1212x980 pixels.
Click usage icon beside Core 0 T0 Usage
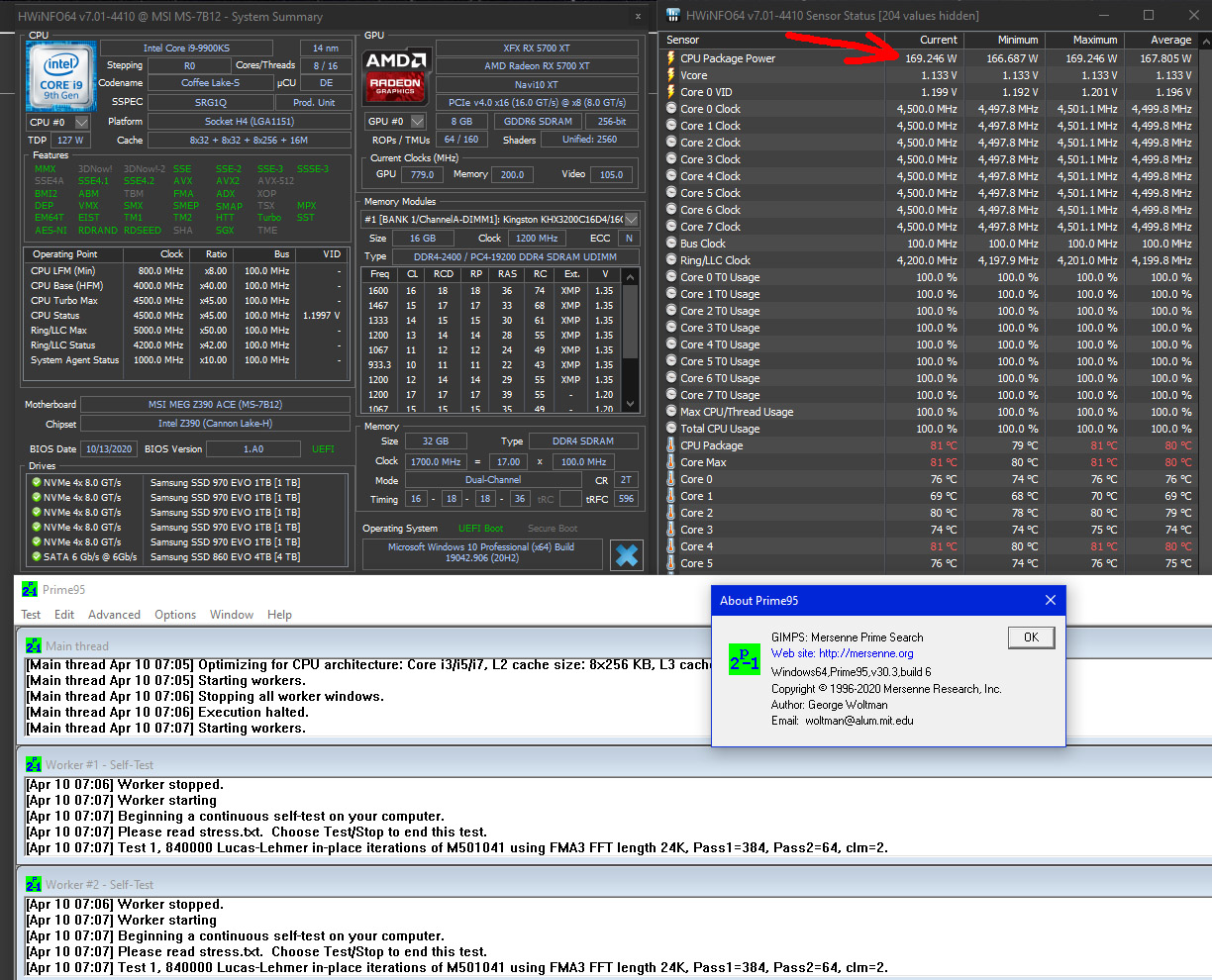(x=671, y=277)
